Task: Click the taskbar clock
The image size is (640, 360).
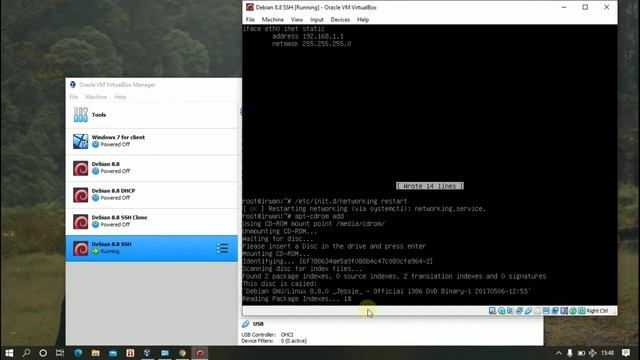Action: (x=608, y=353)
